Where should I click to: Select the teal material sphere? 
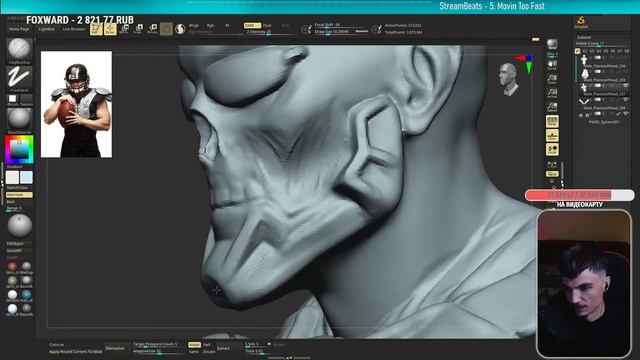click(27, 294)
